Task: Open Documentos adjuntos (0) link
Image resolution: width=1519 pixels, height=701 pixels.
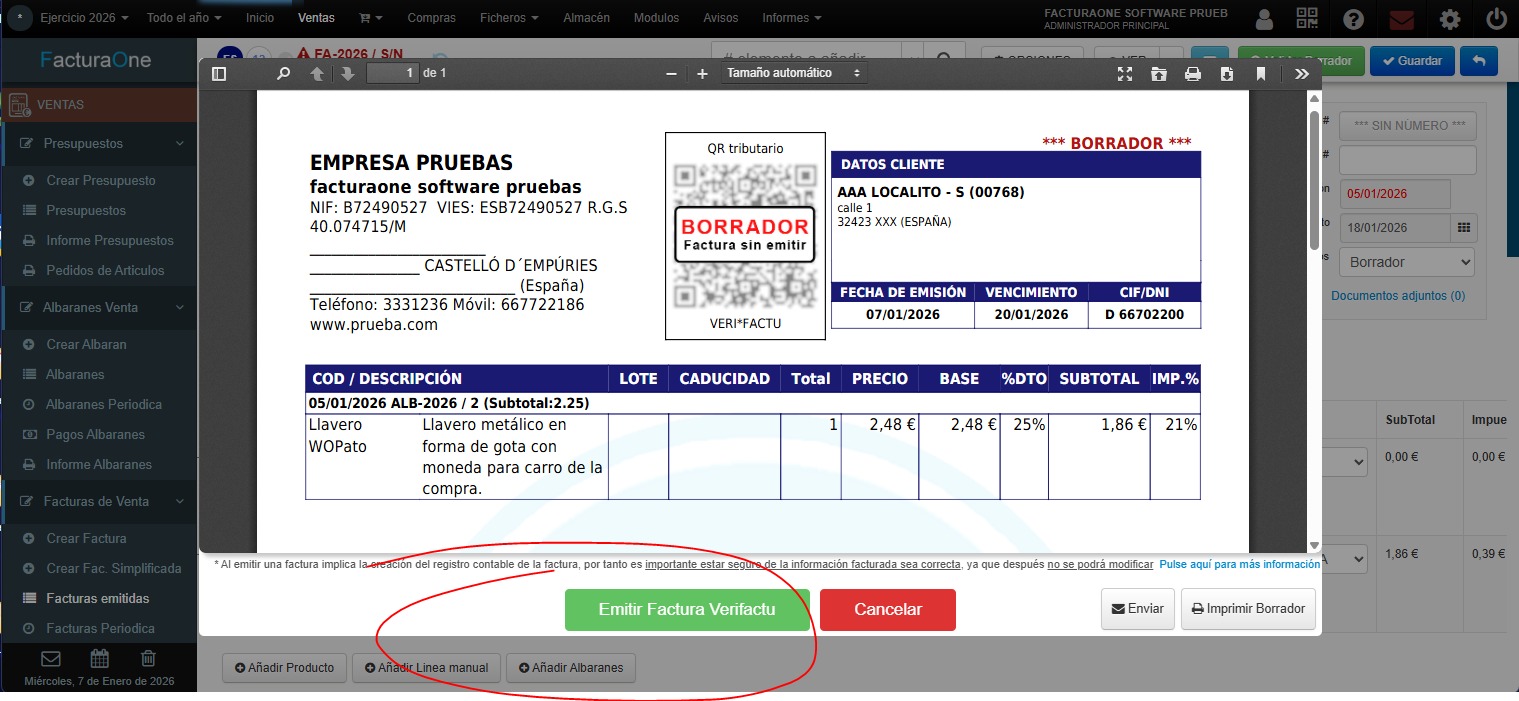Action: coord(1398,296)
